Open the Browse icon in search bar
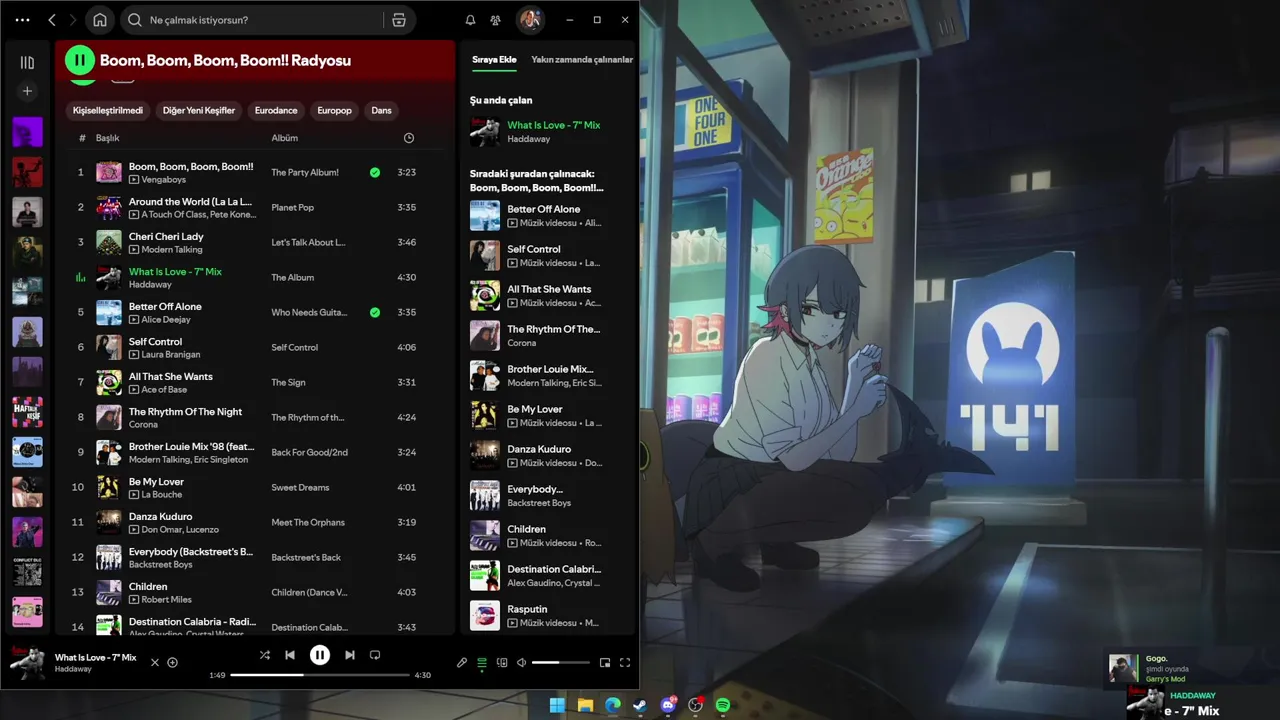The width and height of the screenshot is (1280, 720). (x=399, y=20)
